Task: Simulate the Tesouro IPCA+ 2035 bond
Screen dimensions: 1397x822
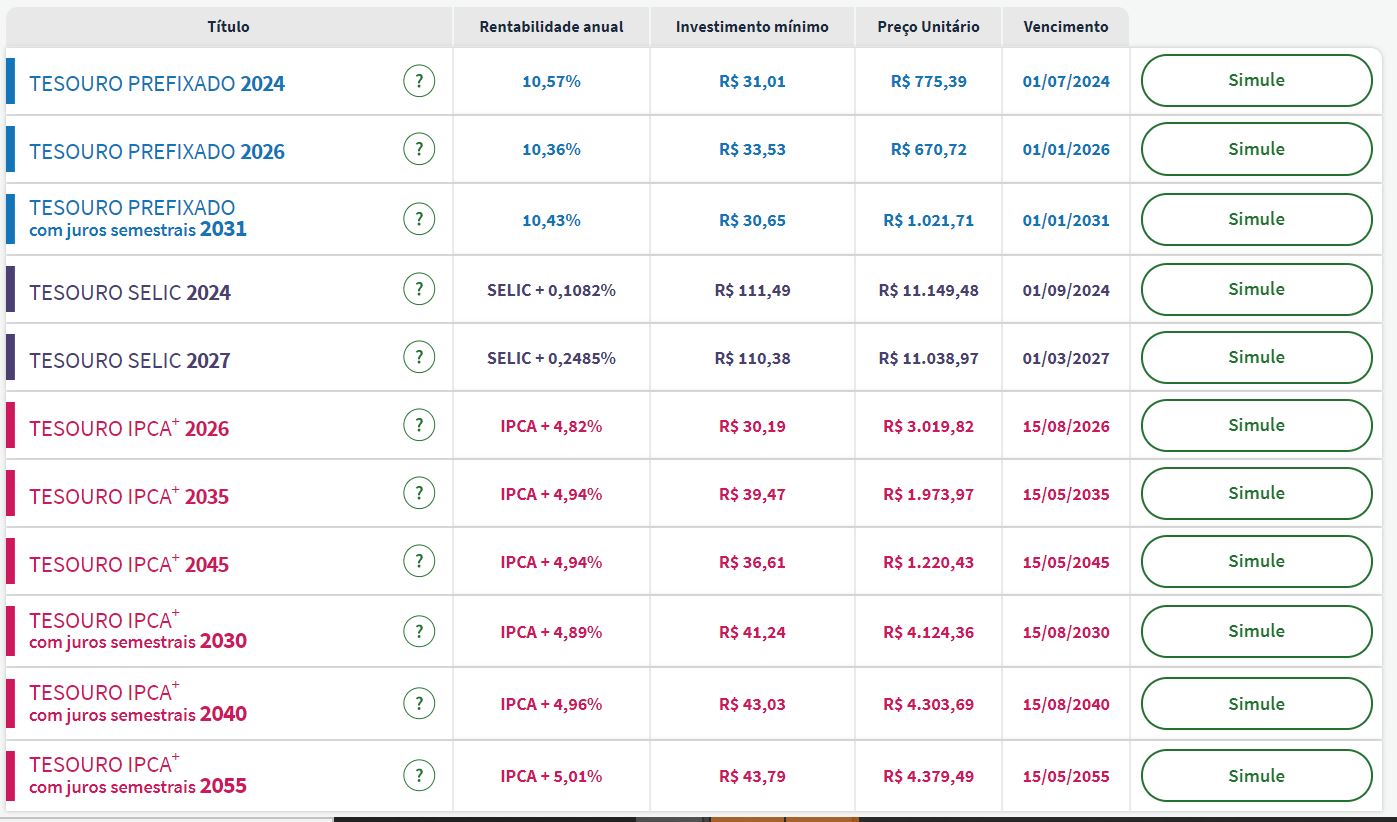Action: (x=1256, y=493)
